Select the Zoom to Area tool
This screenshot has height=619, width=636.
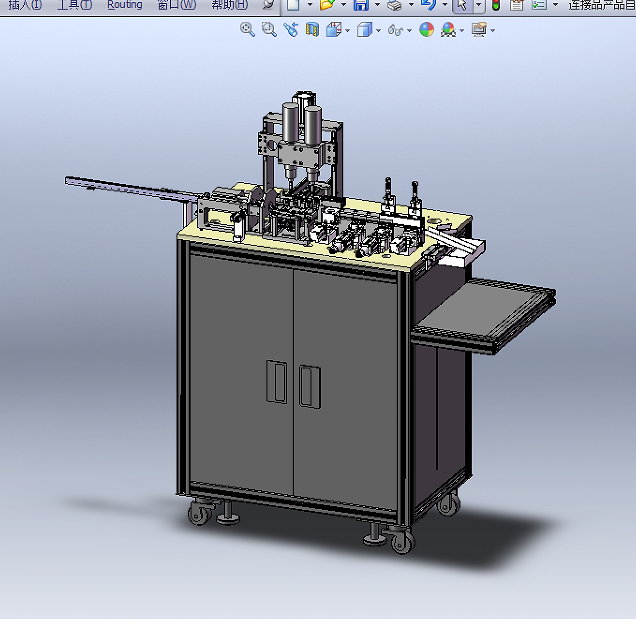pyautogui.click(x=268, y=30)
